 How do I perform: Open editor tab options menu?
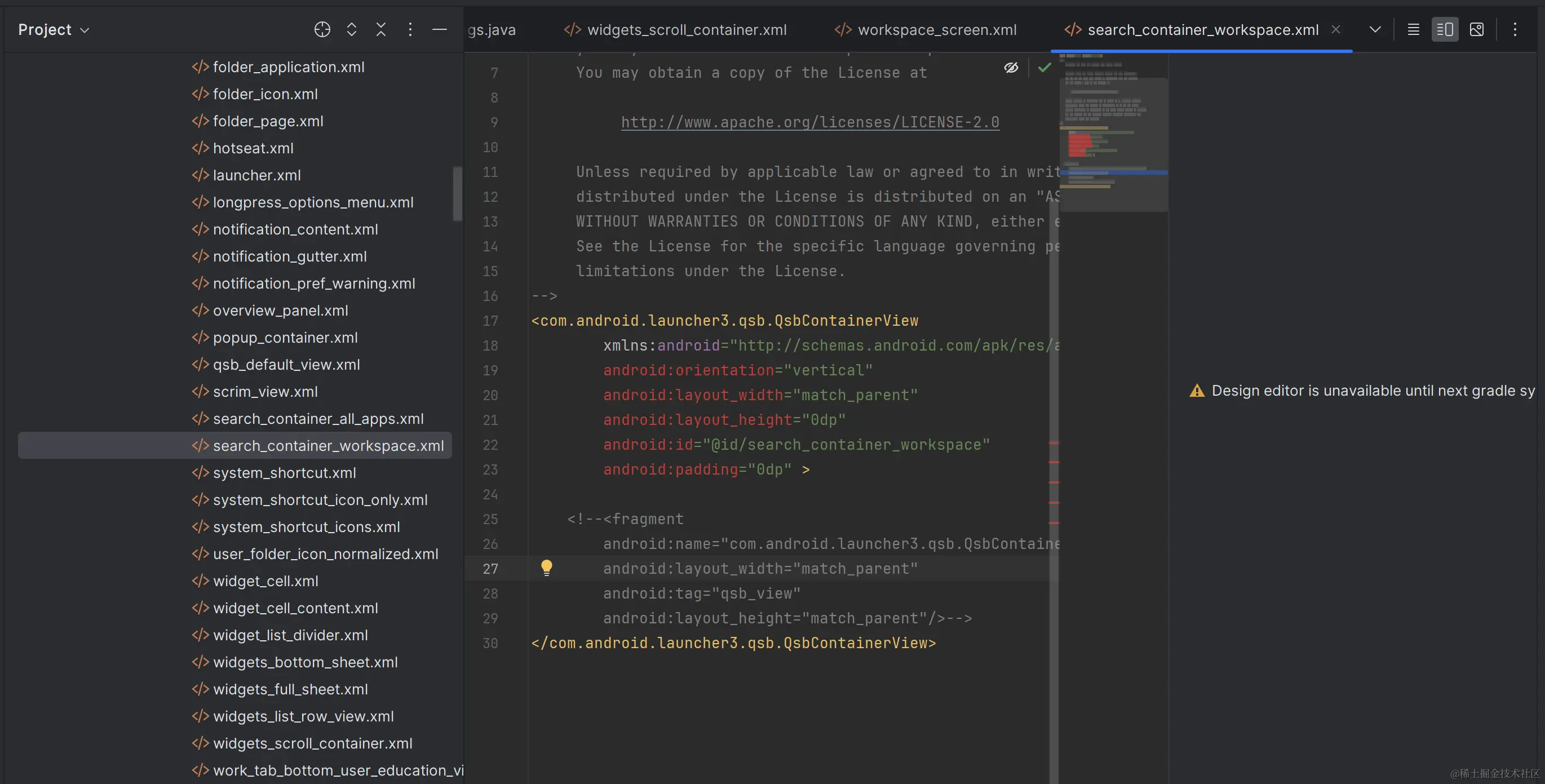pyautogui.click(x=1515, y=29)
